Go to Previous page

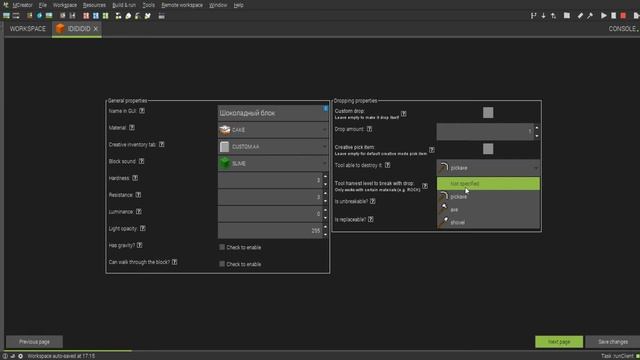pos(34,342)
